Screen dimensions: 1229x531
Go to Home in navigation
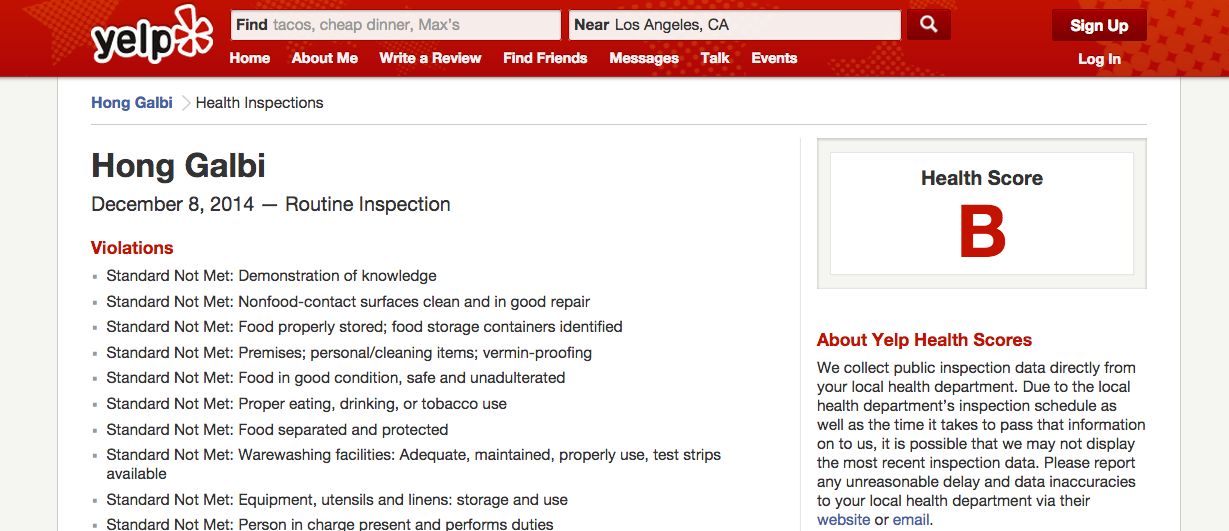click(250, 58)
